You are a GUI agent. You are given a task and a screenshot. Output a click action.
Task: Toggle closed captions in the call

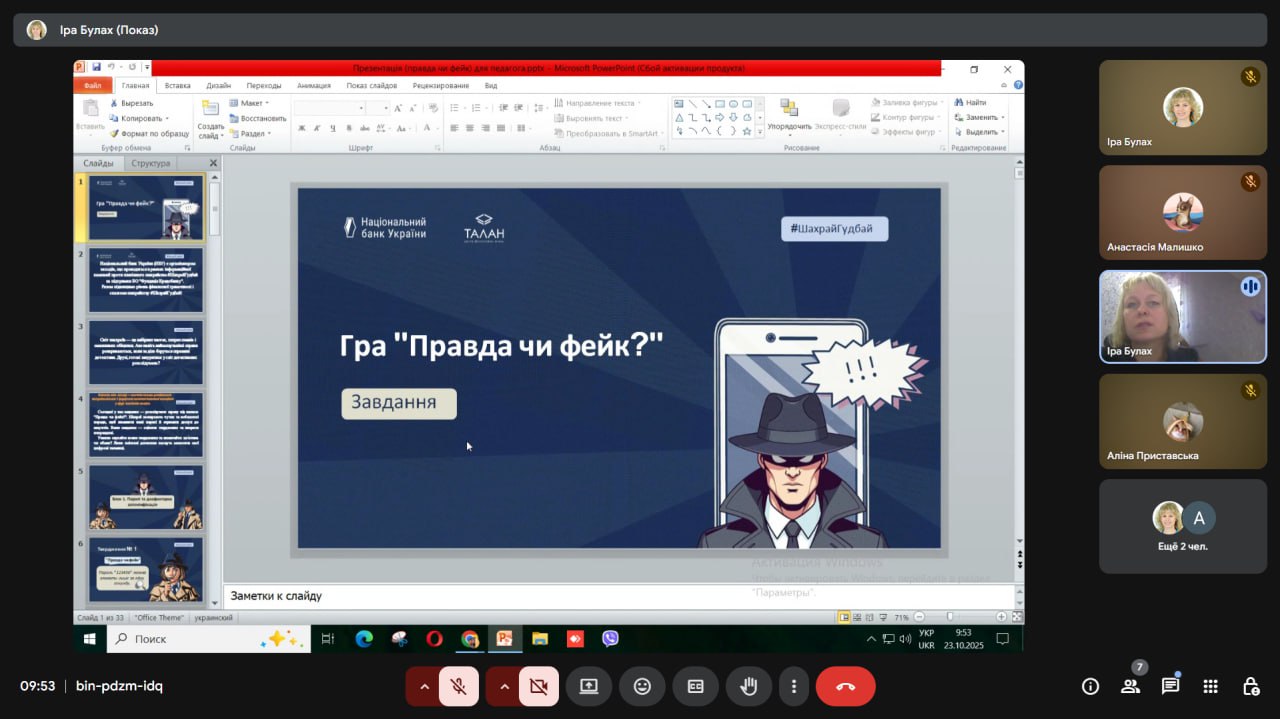tap(695, 687)
